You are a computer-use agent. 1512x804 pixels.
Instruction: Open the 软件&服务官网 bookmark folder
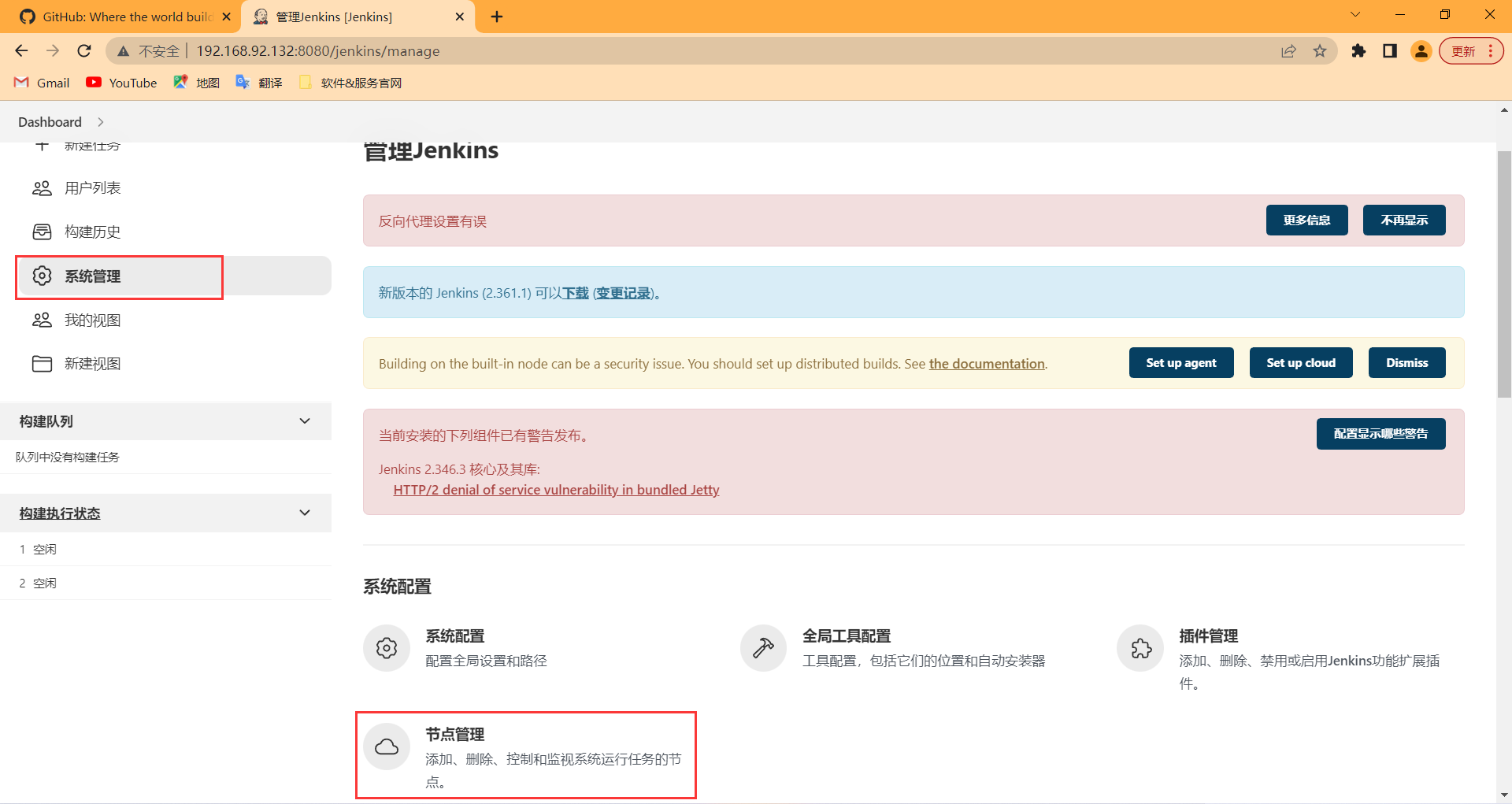click(x=350, y=83)
